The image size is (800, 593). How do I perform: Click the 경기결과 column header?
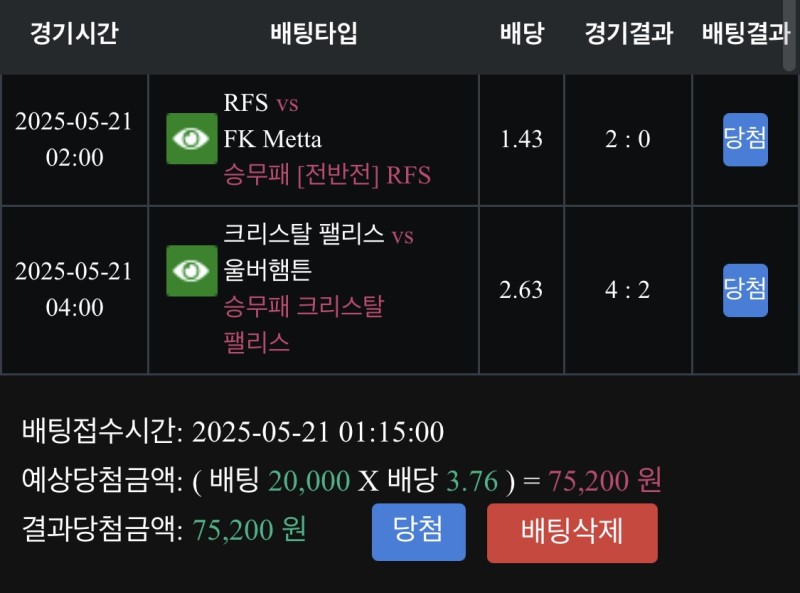pyautogui.click(x=628, y=34)
